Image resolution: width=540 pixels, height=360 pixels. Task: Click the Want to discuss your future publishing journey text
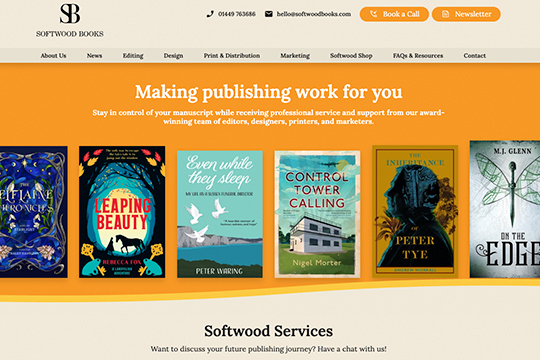269,349
